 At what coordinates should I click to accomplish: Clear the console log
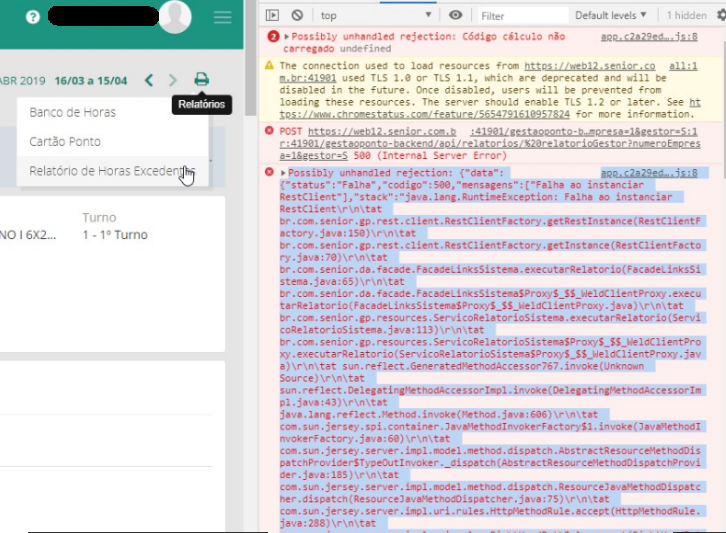[x=297, y=15]
